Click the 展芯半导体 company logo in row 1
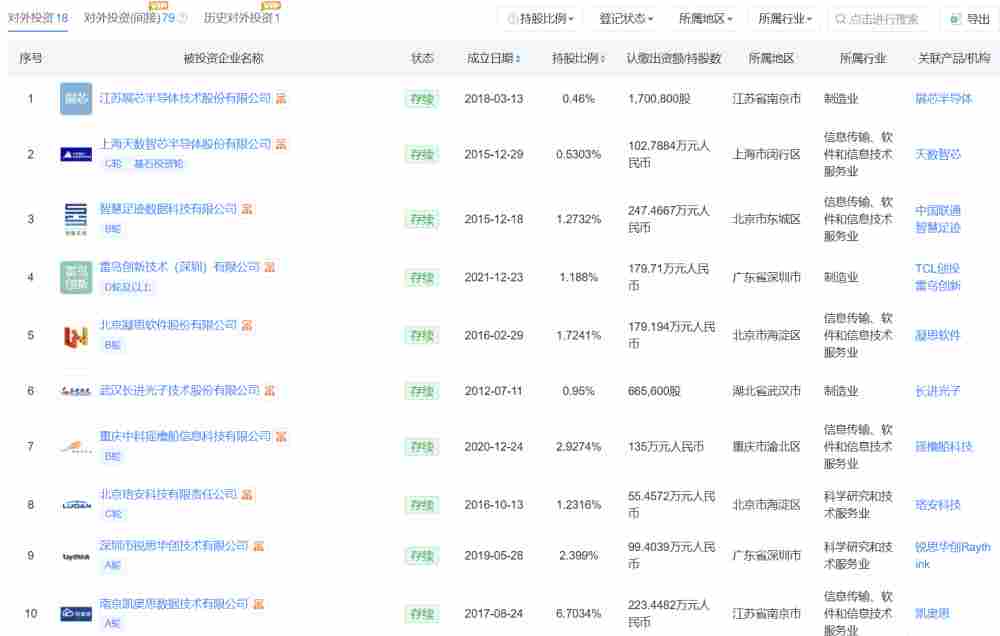The image size is (1000, 636). pyautogui.click(x=75, y=99)
